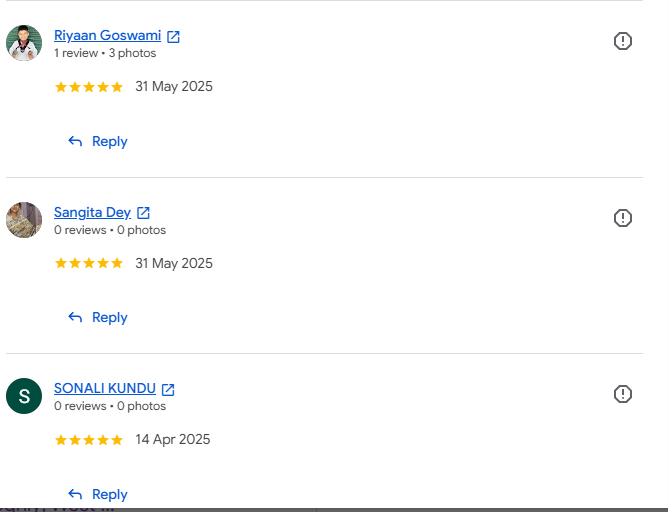Open Sangita Dey reviewer name link
This screenshot has width=668, height=512.
coord(92,212)
